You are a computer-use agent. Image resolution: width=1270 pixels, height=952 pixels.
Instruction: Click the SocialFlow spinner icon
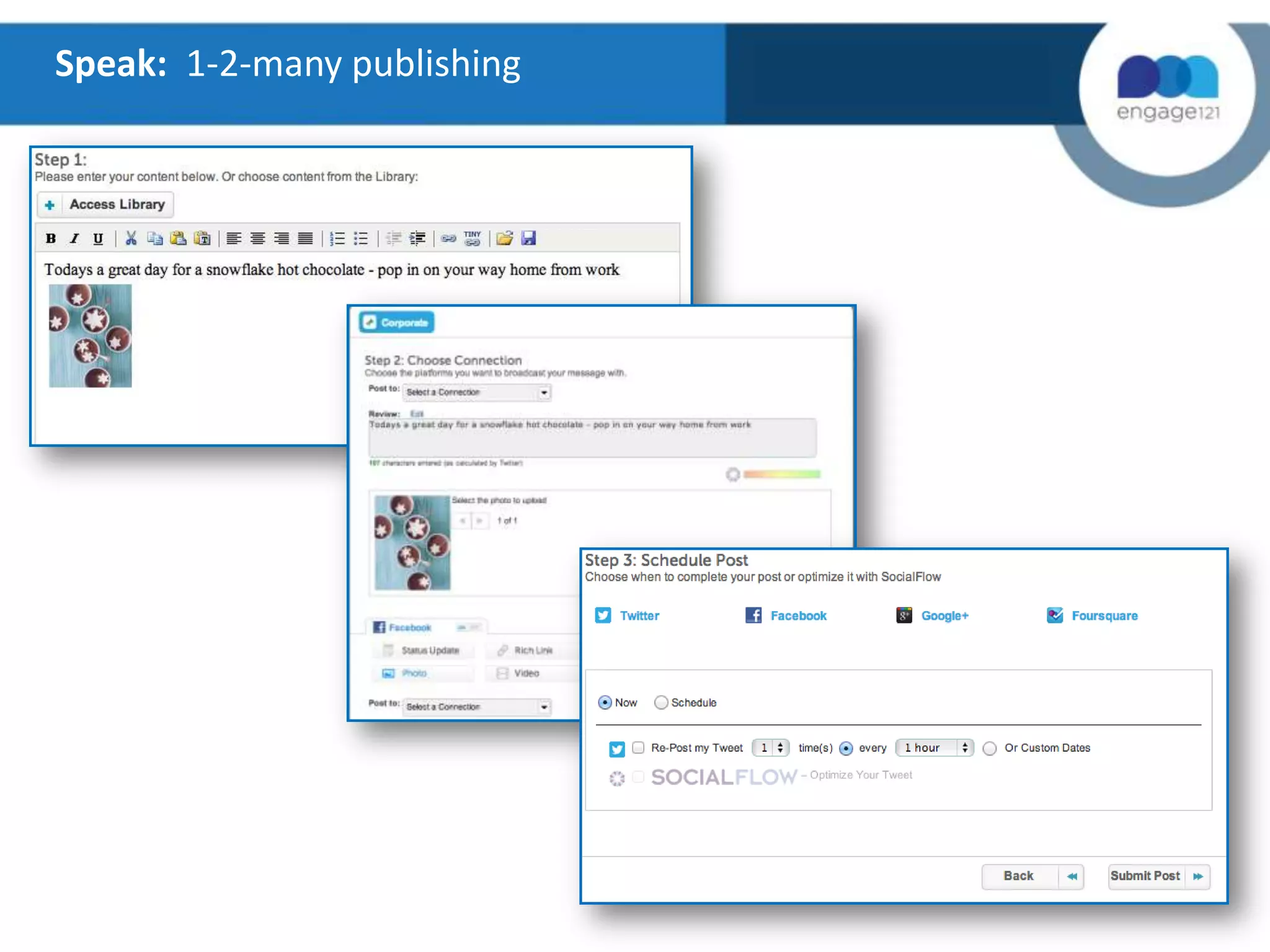(616, 778)
